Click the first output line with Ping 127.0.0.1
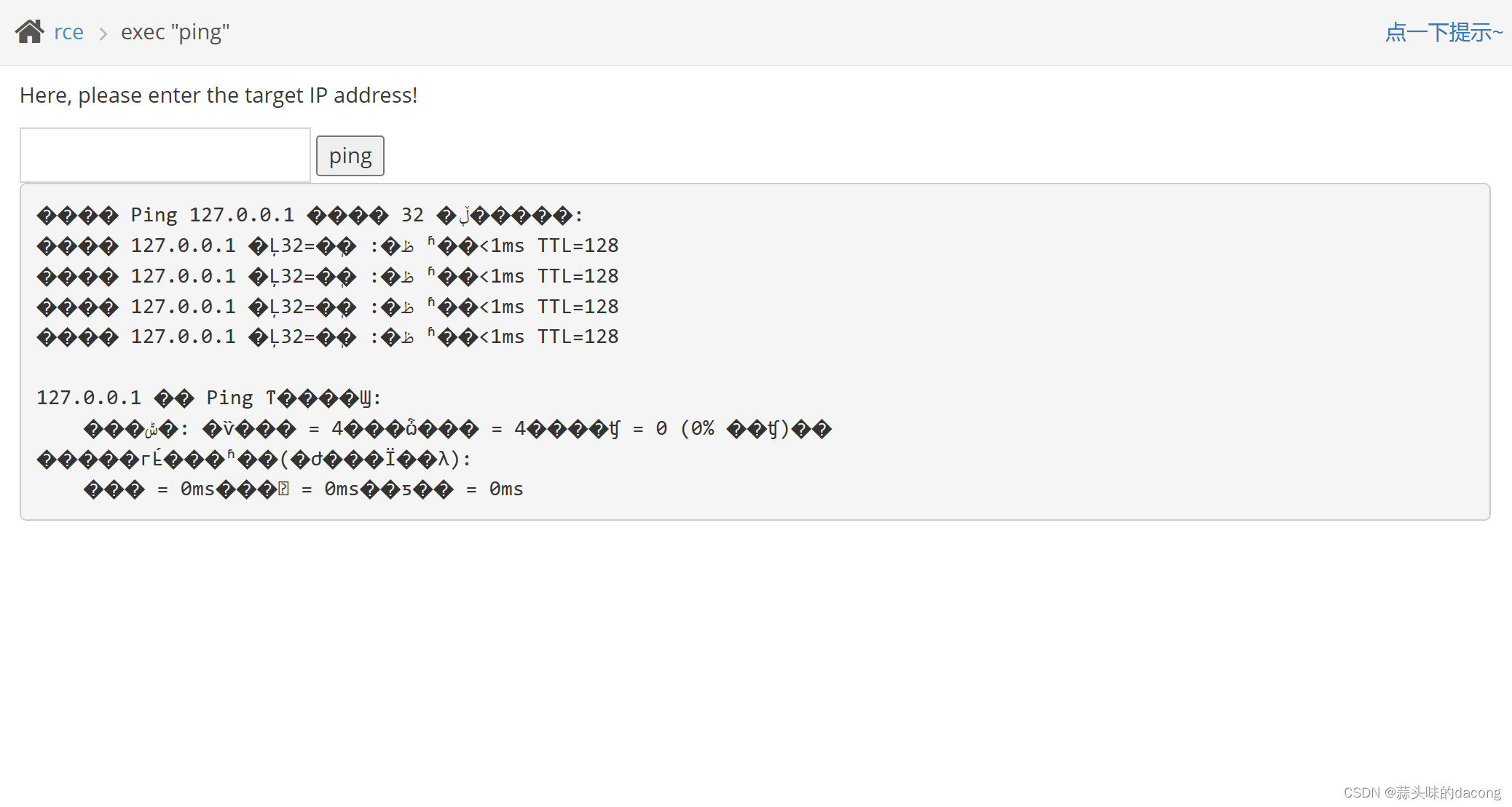Screen dimensions: 1512x807 [x=310, y=215]
